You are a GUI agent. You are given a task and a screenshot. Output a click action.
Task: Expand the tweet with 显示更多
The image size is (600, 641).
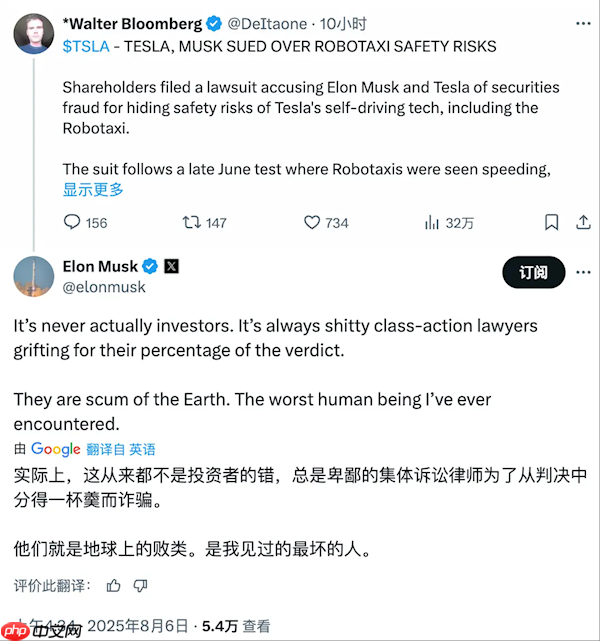[94, 189]
